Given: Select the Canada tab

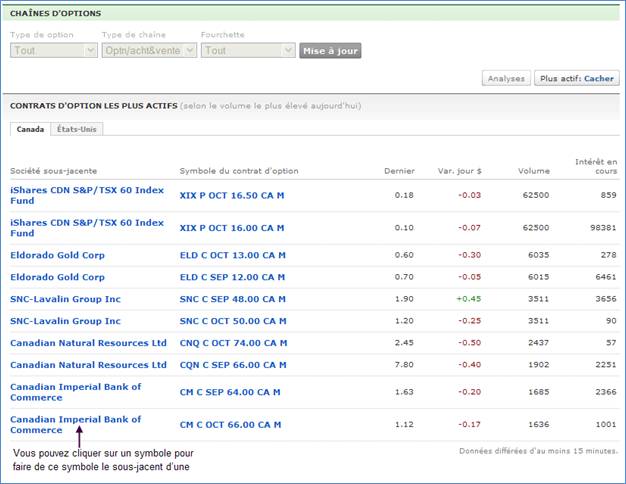Looking at the screenshot, I should click(x=30, y=129).
